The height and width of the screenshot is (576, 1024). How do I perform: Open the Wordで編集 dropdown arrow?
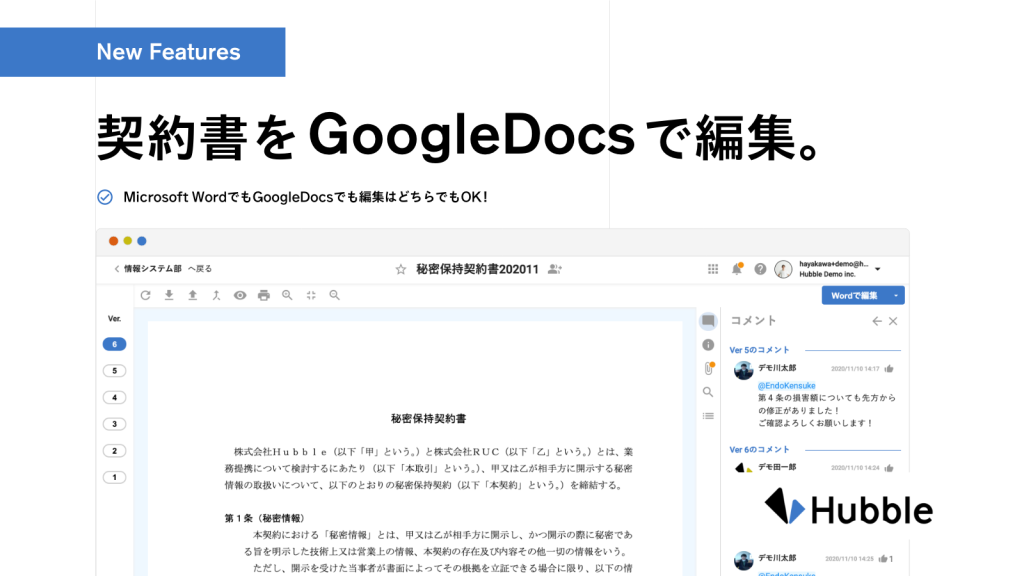(896, 295)
